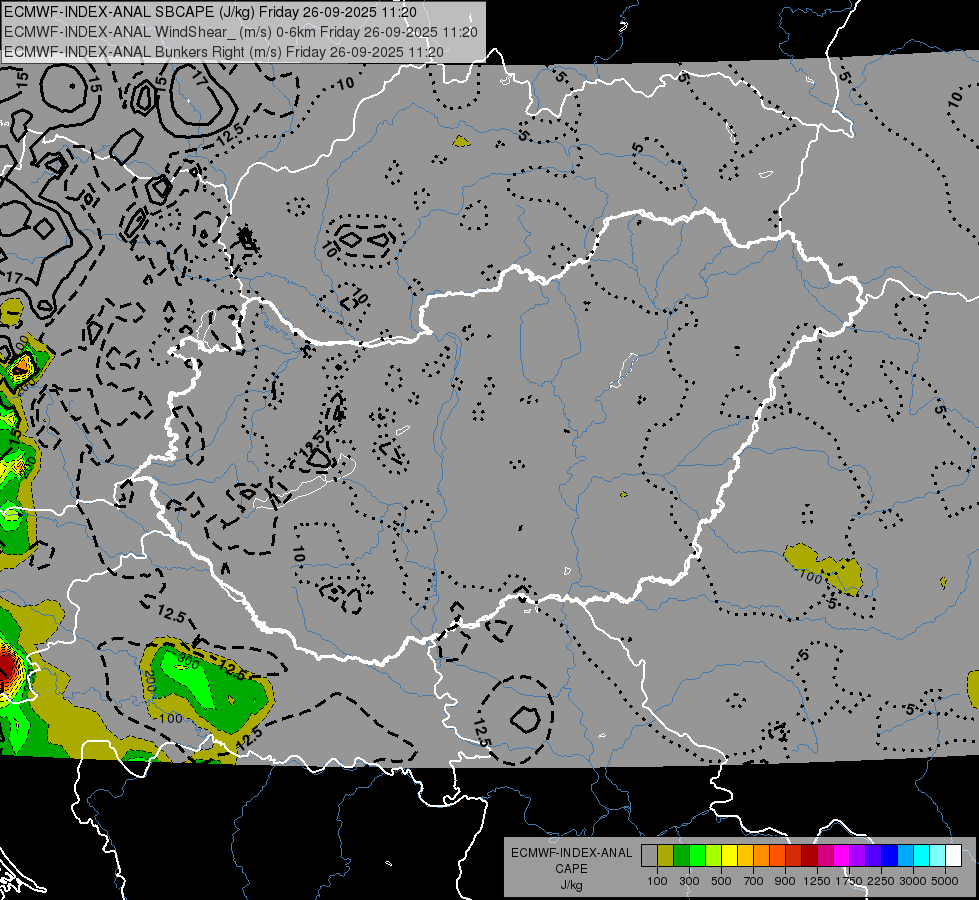Click the purple legend swatch after 1750
Image resolution: width=979 pixels, height=900 pixels.
(x=857, y=855)
